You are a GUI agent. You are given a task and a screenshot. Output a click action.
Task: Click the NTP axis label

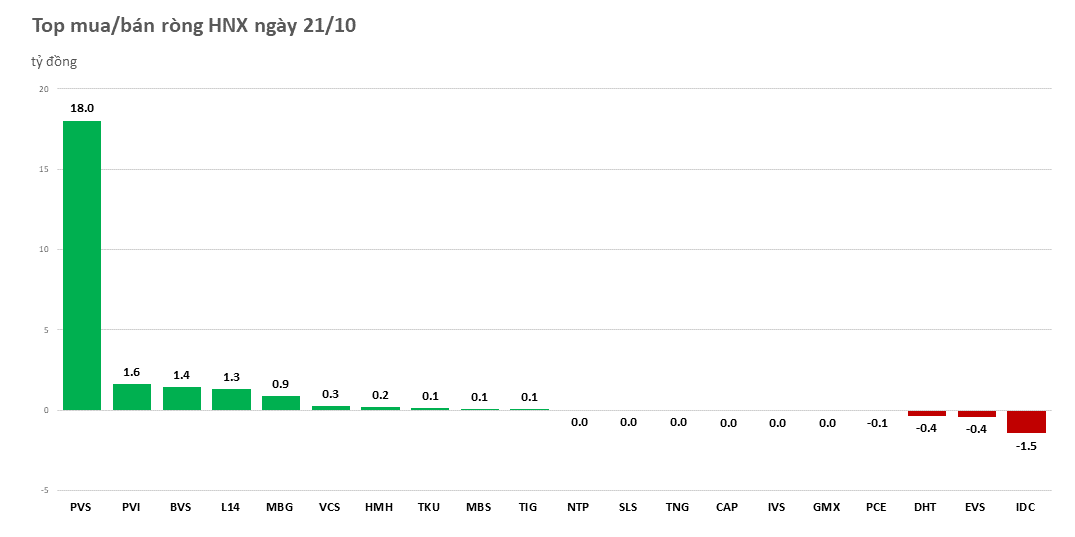(578, 508)
